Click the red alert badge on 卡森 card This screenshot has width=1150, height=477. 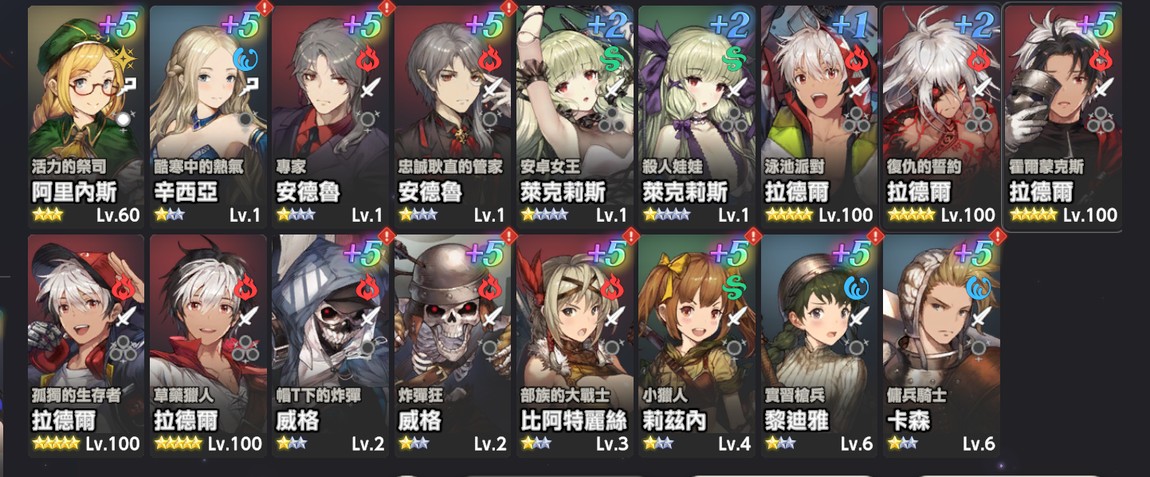point(997,236)
